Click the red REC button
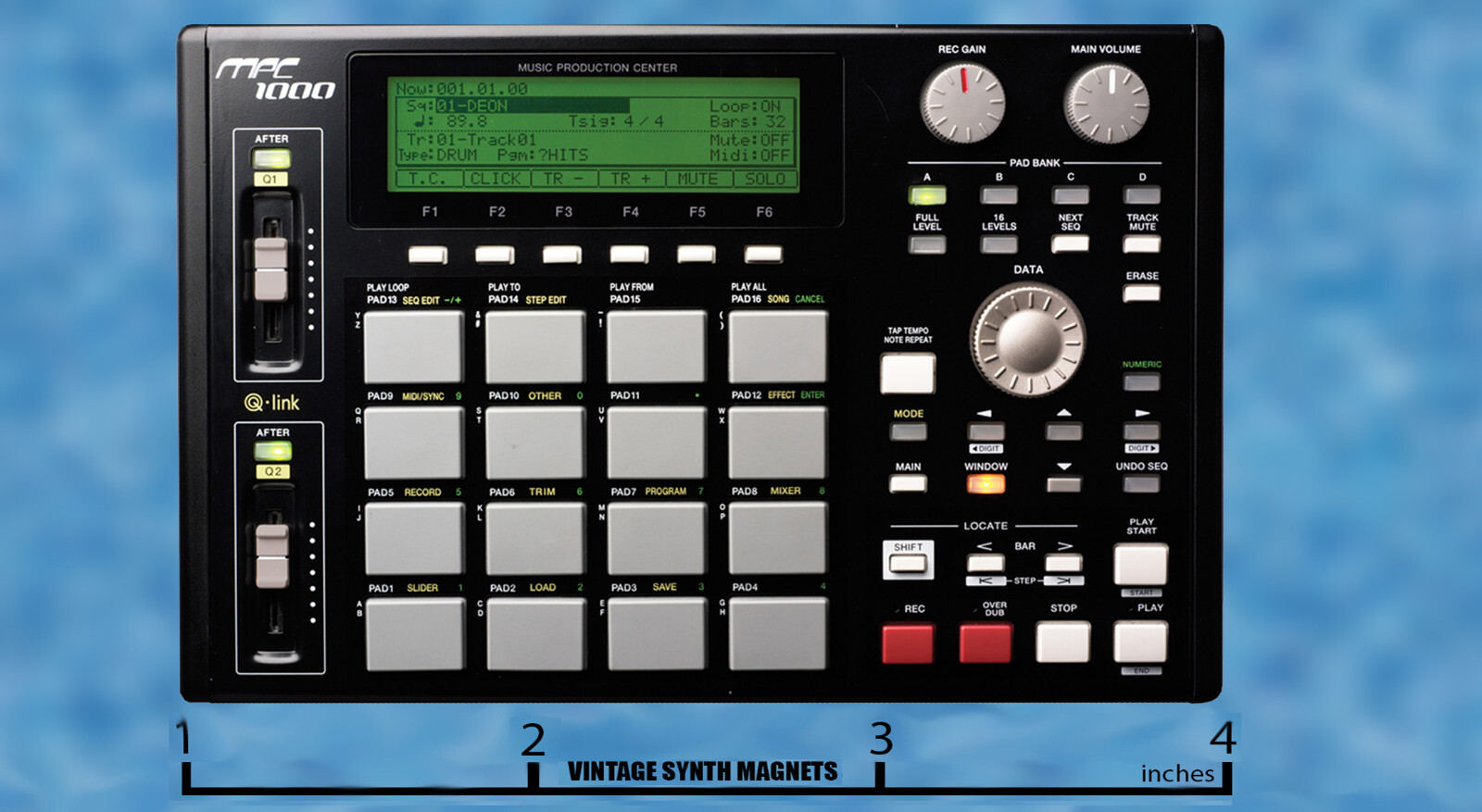This screenshot has width=1482, height=812. coord(908,643)
